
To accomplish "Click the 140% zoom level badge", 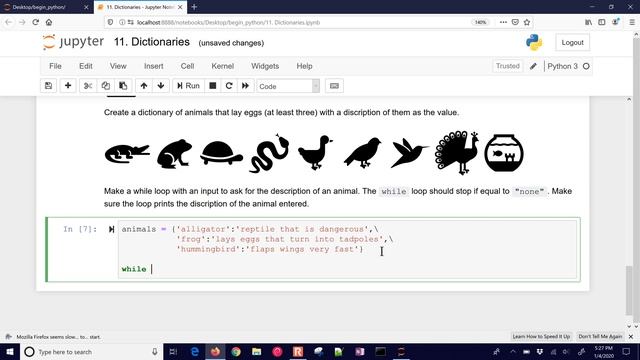I will click(x=480, y=22).
